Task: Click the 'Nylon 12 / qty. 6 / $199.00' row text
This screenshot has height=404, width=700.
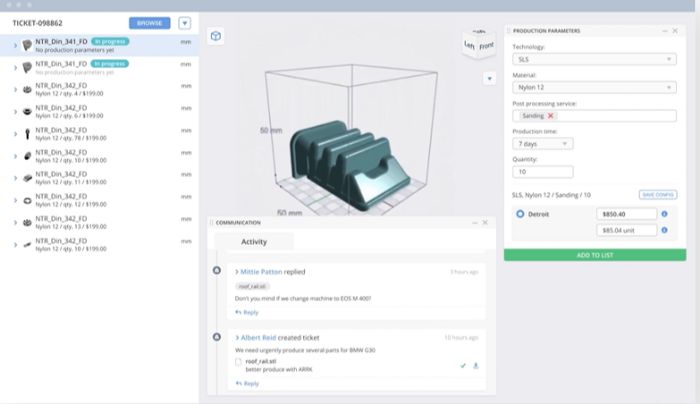Action: coord(69,116)
